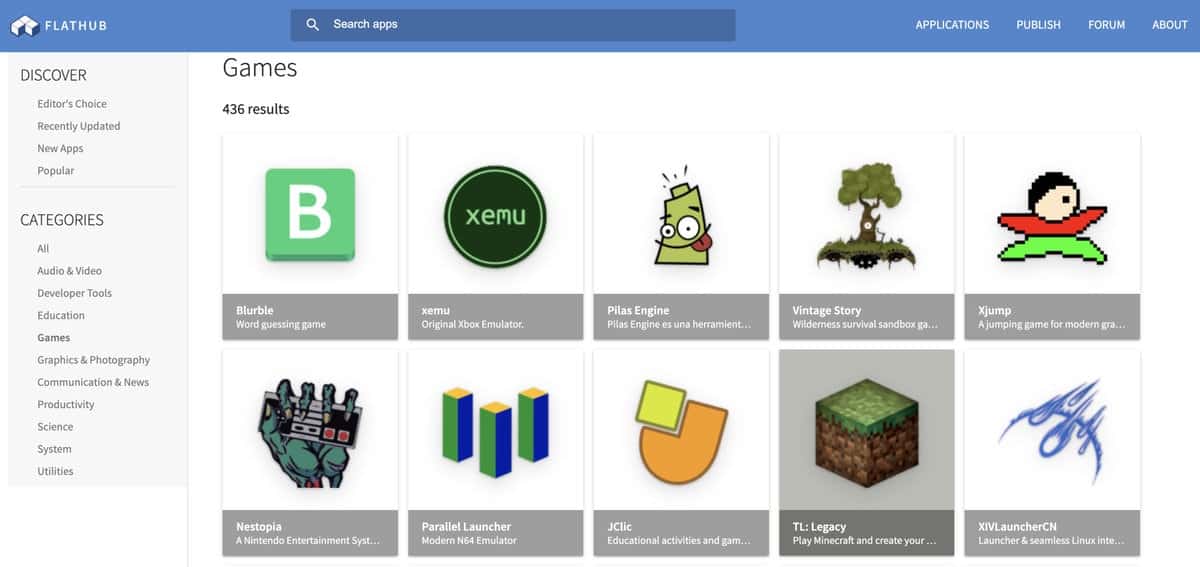1200x567 pixels.
Task: Open the JClic orange shape icon
Action: click(681, 433)
